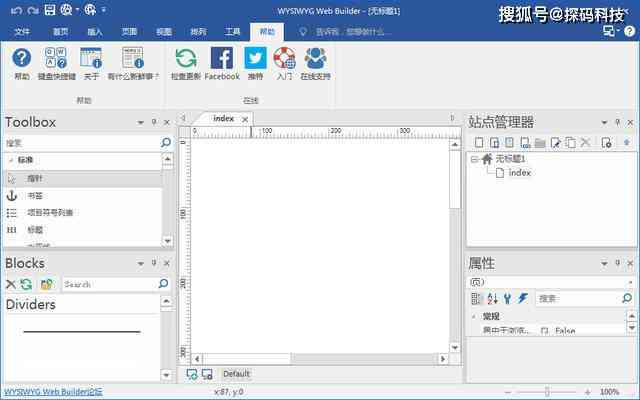Open the Facebook icon in ribbon
Viewport: 640px width, 400px height.
222,58
